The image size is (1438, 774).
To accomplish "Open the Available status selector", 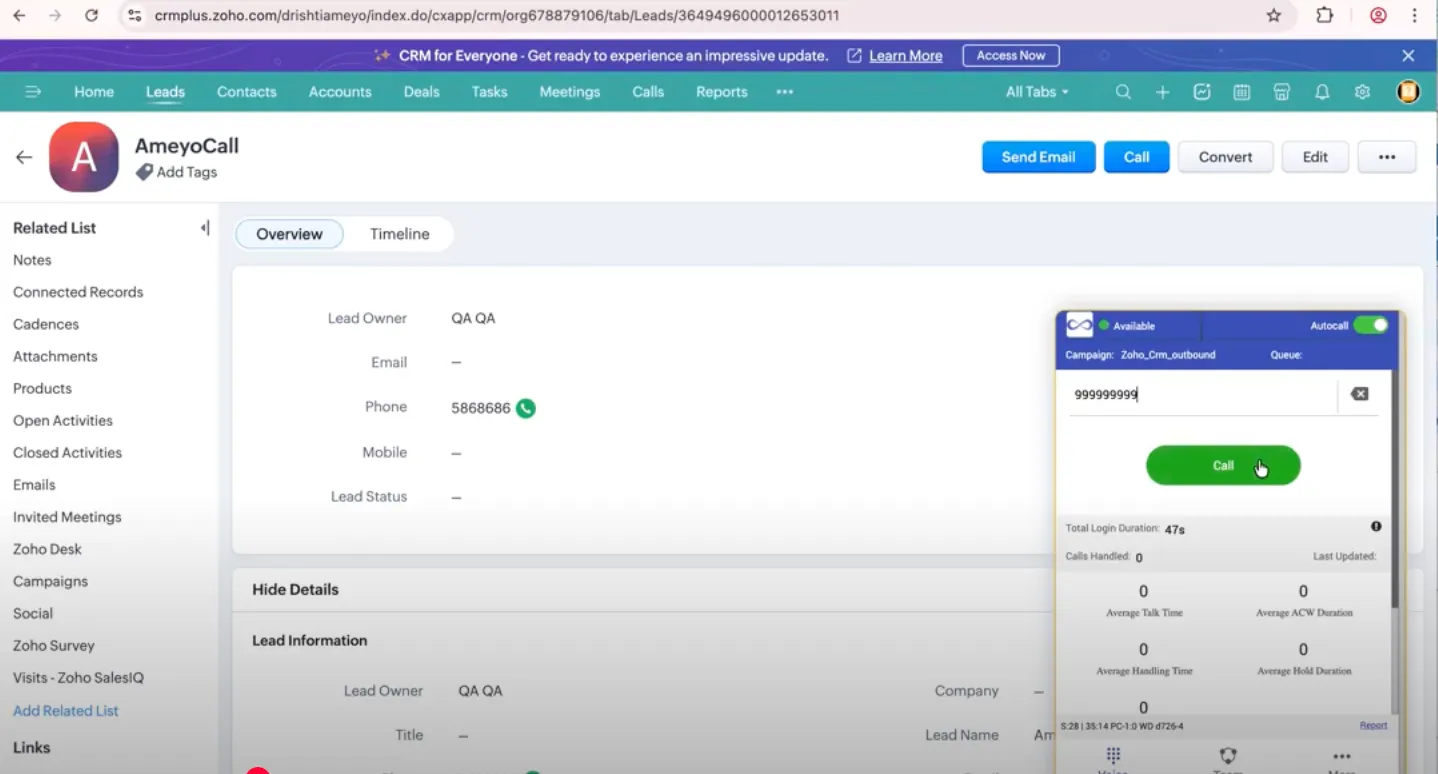I will (x=1128, y=326).
